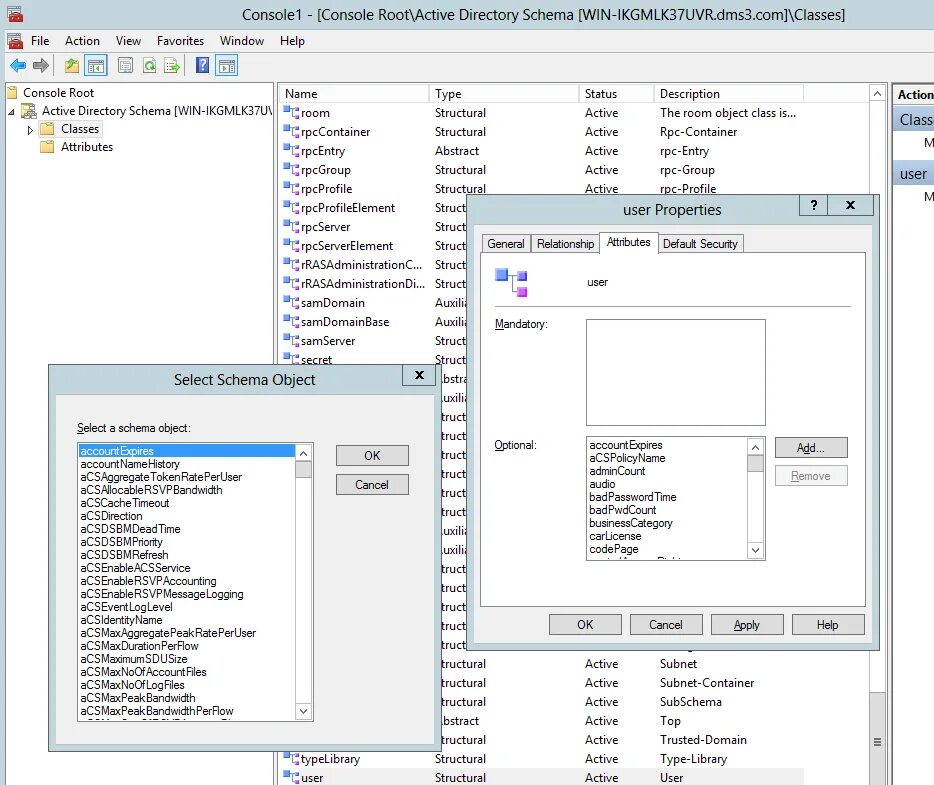
Task: Sort list by the Type column header
Action: (504, 94)
